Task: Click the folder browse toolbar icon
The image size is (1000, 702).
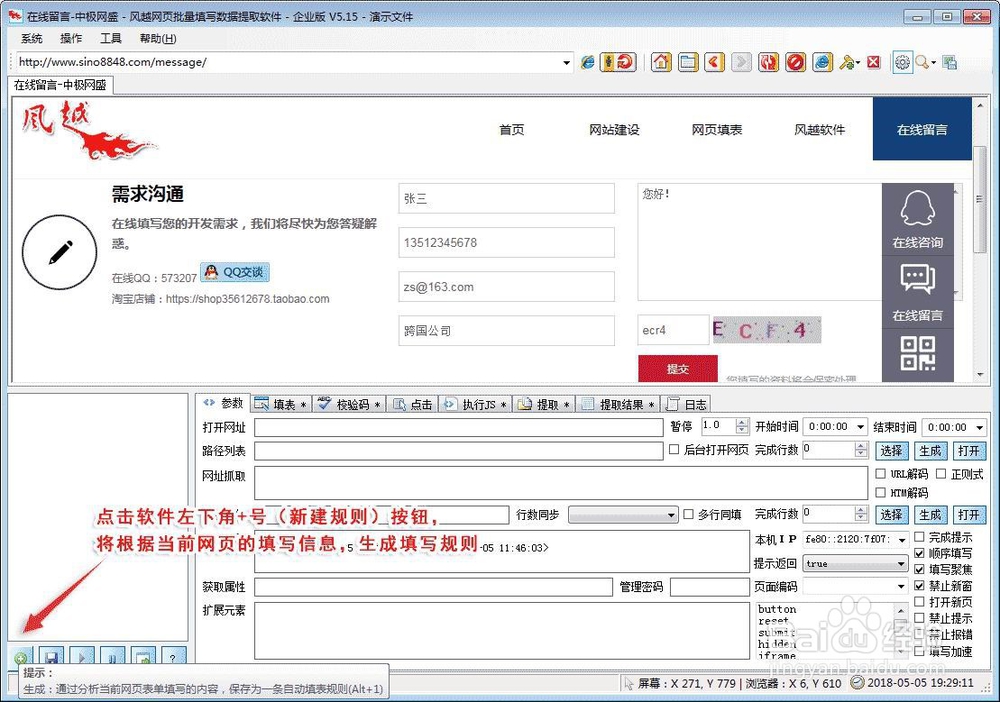Action: (688, 62)
